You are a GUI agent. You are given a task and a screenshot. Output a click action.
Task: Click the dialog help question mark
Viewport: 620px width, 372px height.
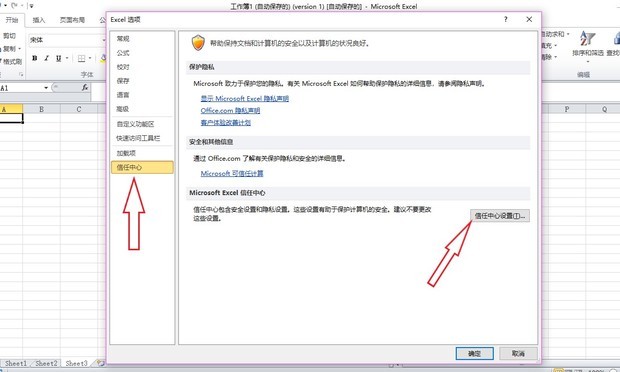506,19
